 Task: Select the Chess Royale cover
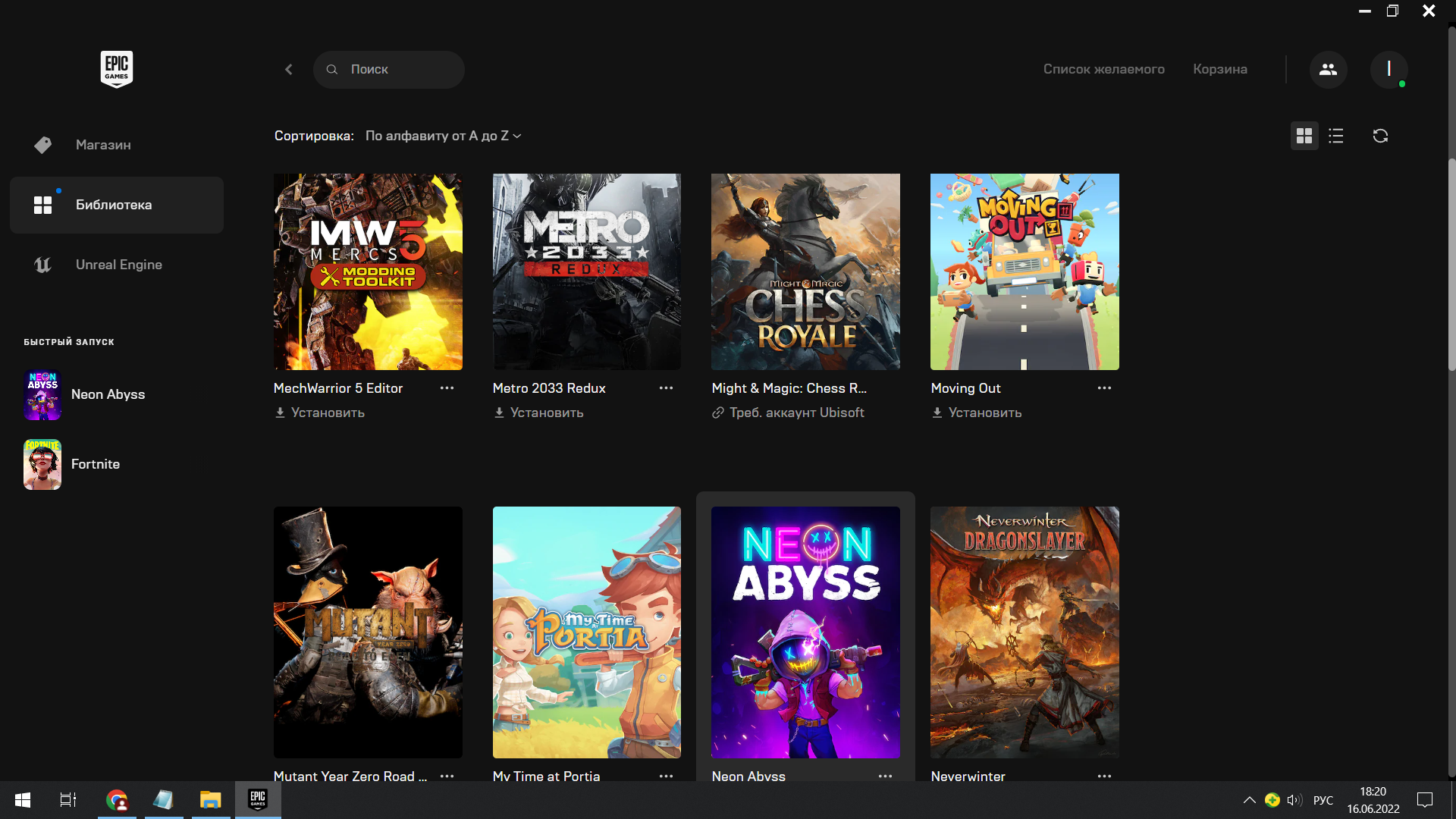coord(805,271)
